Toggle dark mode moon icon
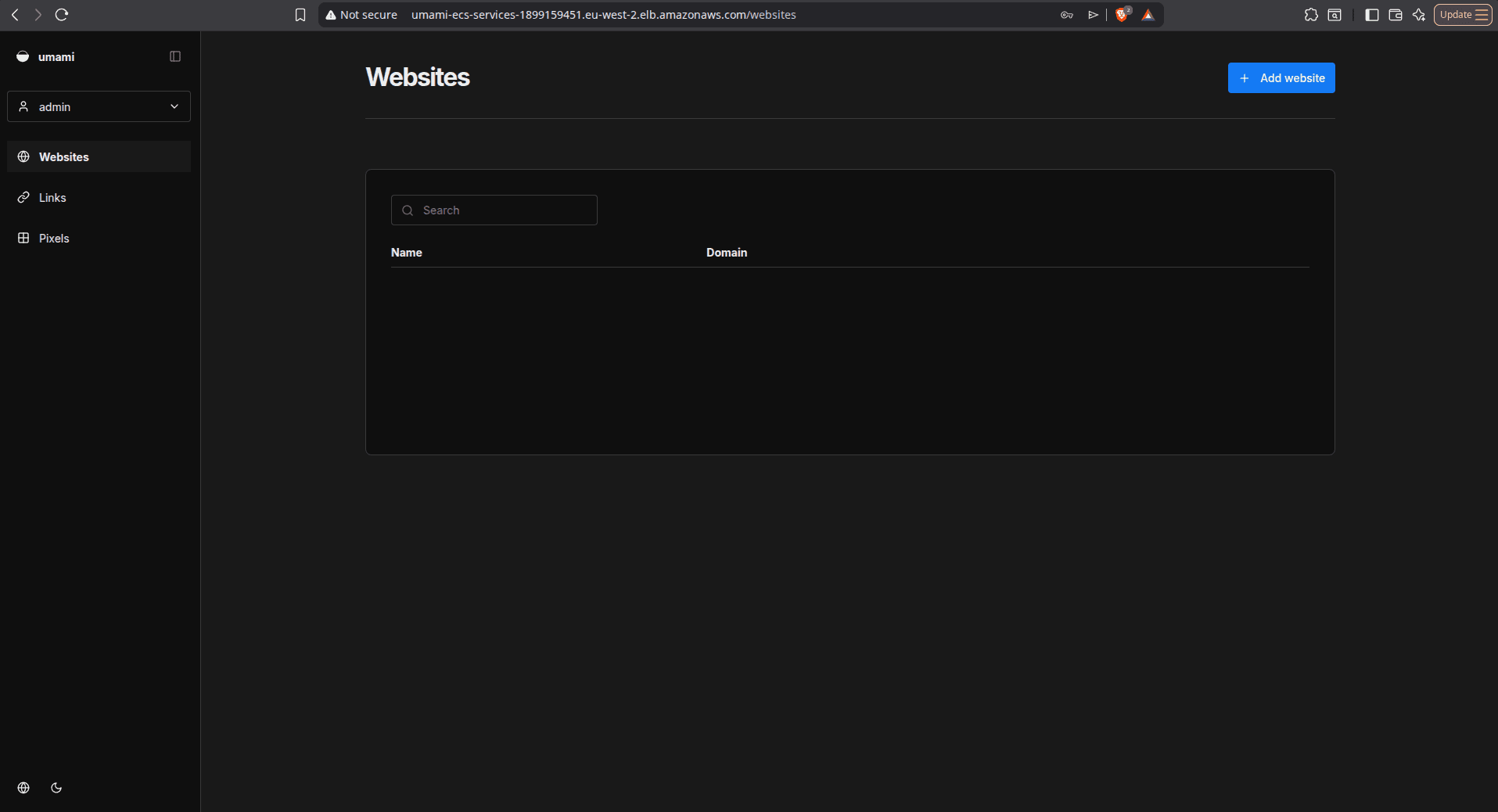 coord(56,788)
